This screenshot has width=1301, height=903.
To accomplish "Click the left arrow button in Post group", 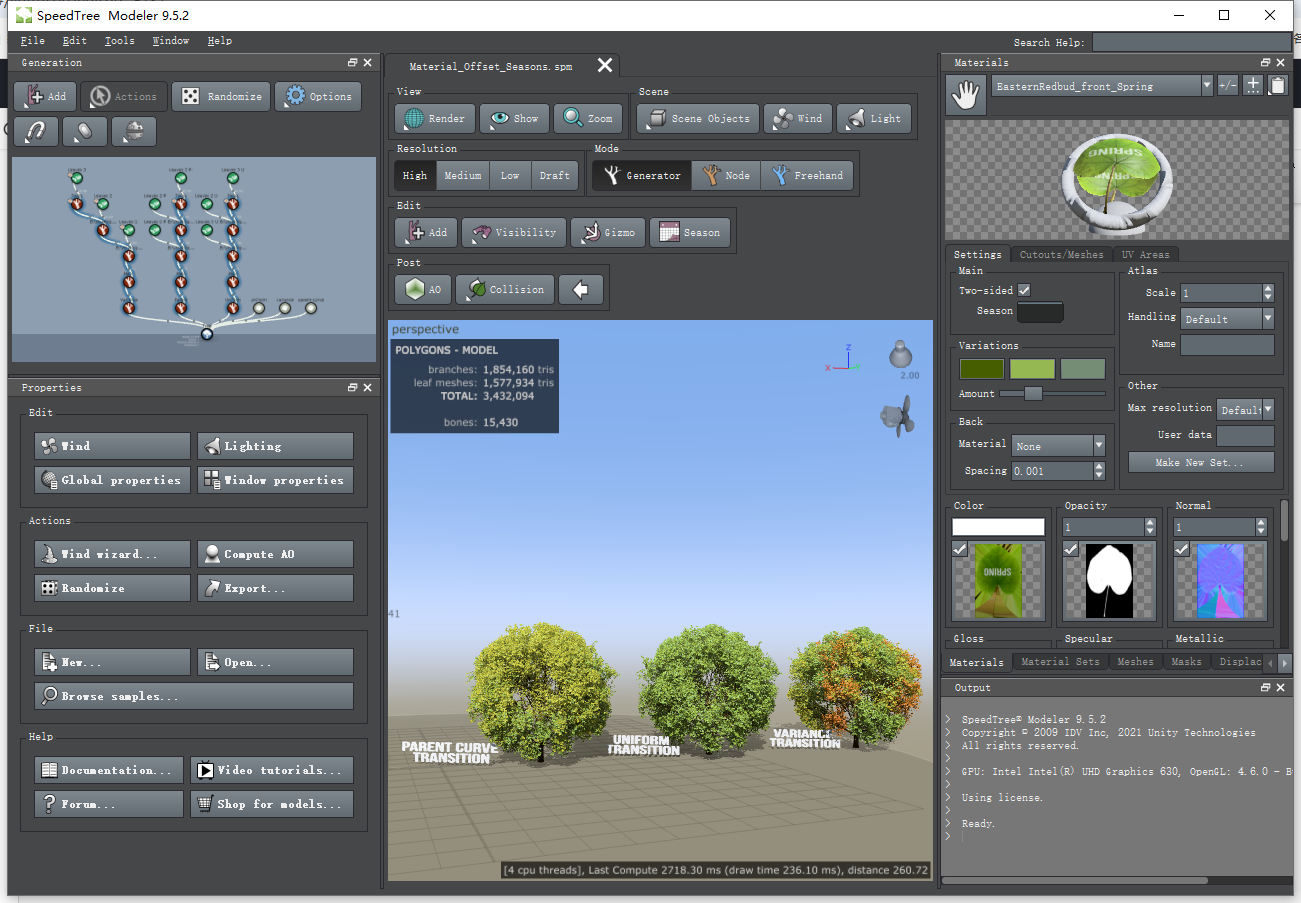I will [x=581, y=289].
